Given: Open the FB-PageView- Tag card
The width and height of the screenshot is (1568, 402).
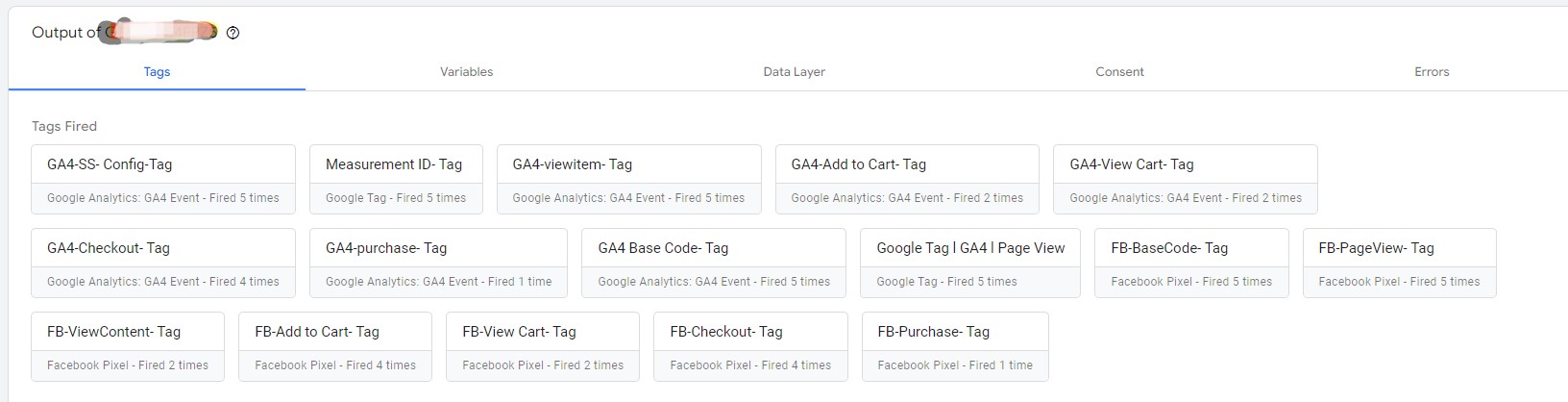Looking at the screenshot, I should [1399, 263].
